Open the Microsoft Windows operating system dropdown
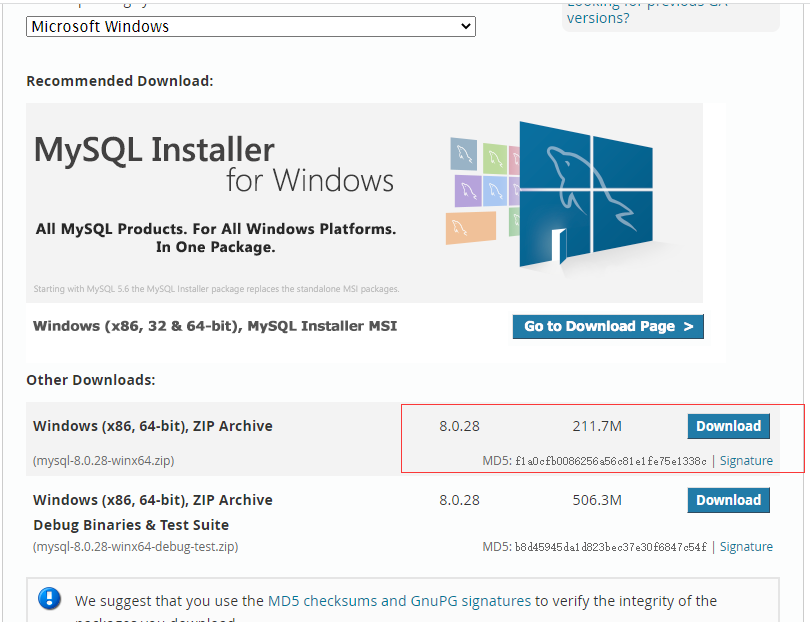 coord(250,26)
